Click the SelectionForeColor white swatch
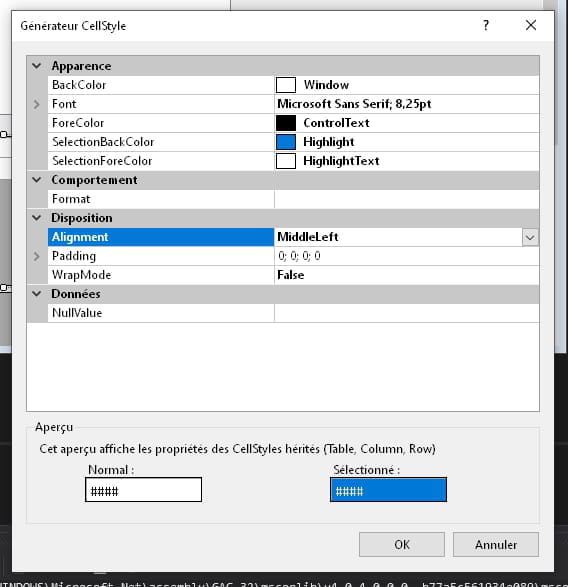 (286, 161)
